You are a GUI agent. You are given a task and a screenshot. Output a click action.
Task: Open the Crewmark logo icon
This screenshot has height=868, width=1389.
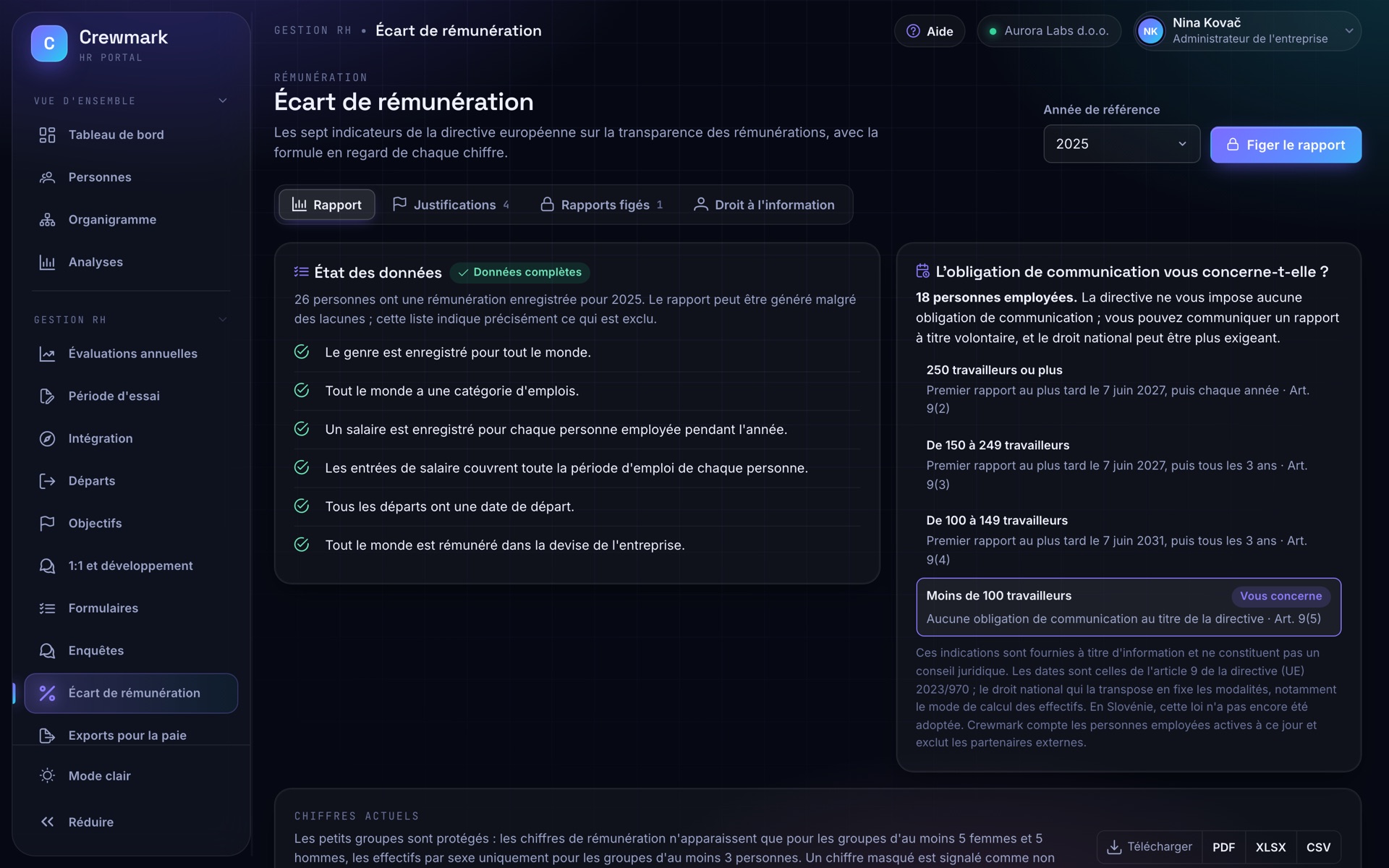click(49, 43)
